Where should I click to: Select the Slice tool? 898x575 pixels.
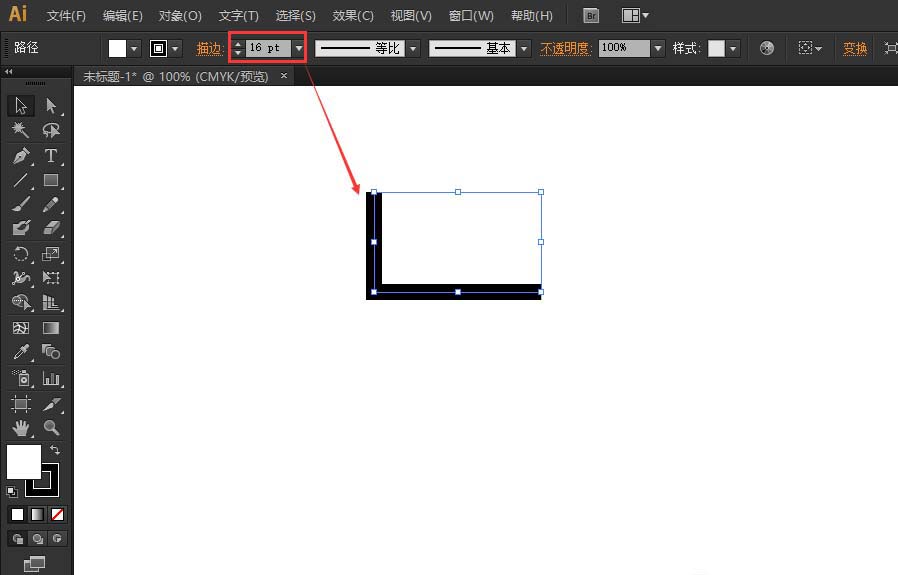click(x=51, y=404)
